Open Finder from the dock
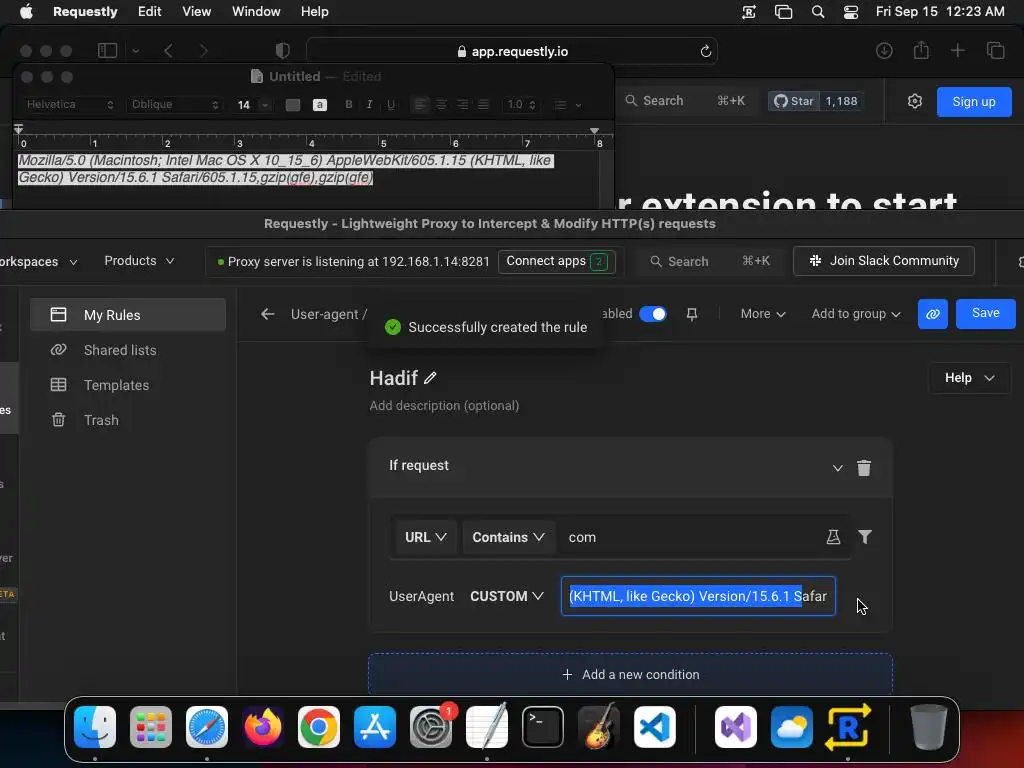The width and height of the screenshot is (1024, 768). (x=95, y=726)
